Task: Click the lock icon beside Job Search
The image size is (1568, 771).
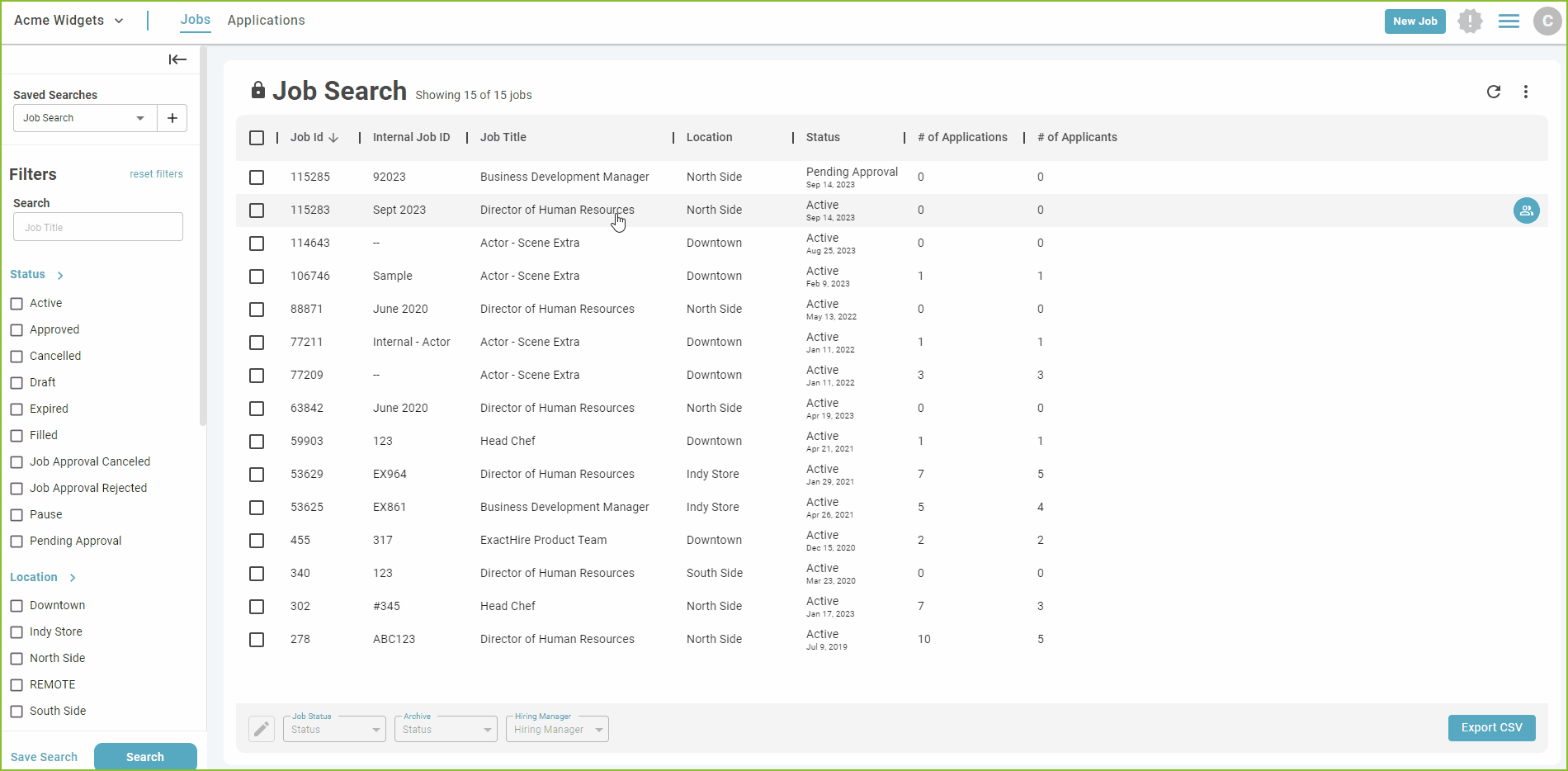Action: pos(258,90)
